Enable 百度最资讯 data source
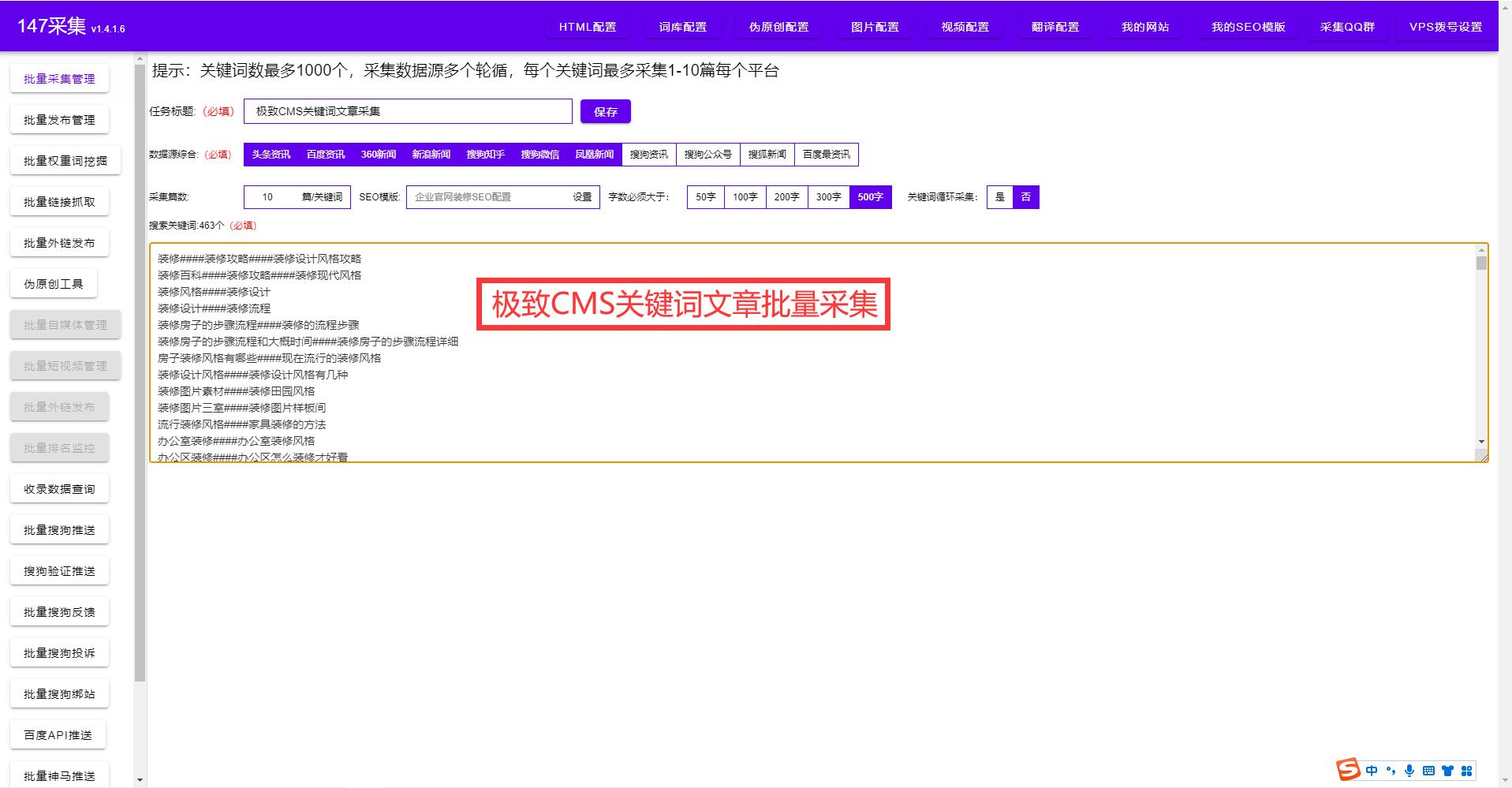 (827, 155)
